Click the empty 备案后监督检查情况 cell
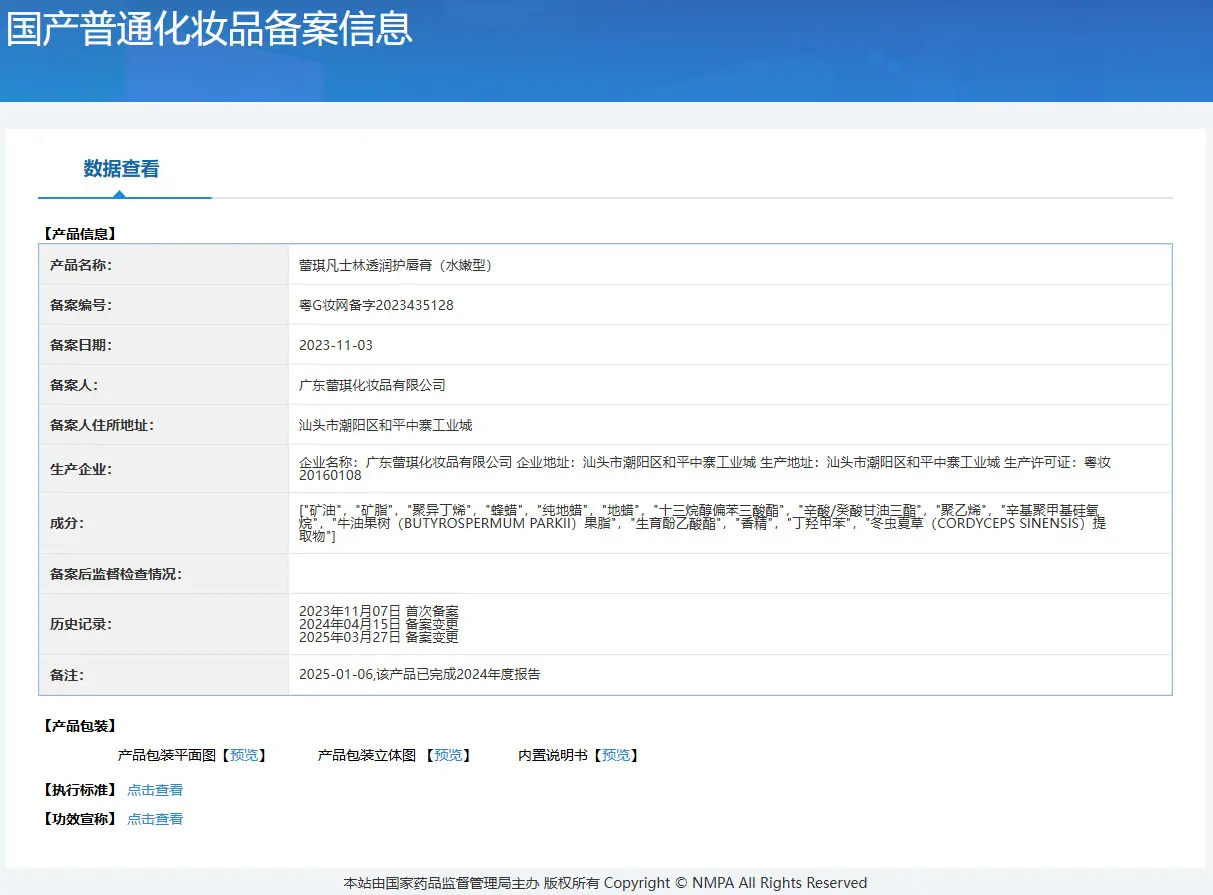 click(730, 574)
